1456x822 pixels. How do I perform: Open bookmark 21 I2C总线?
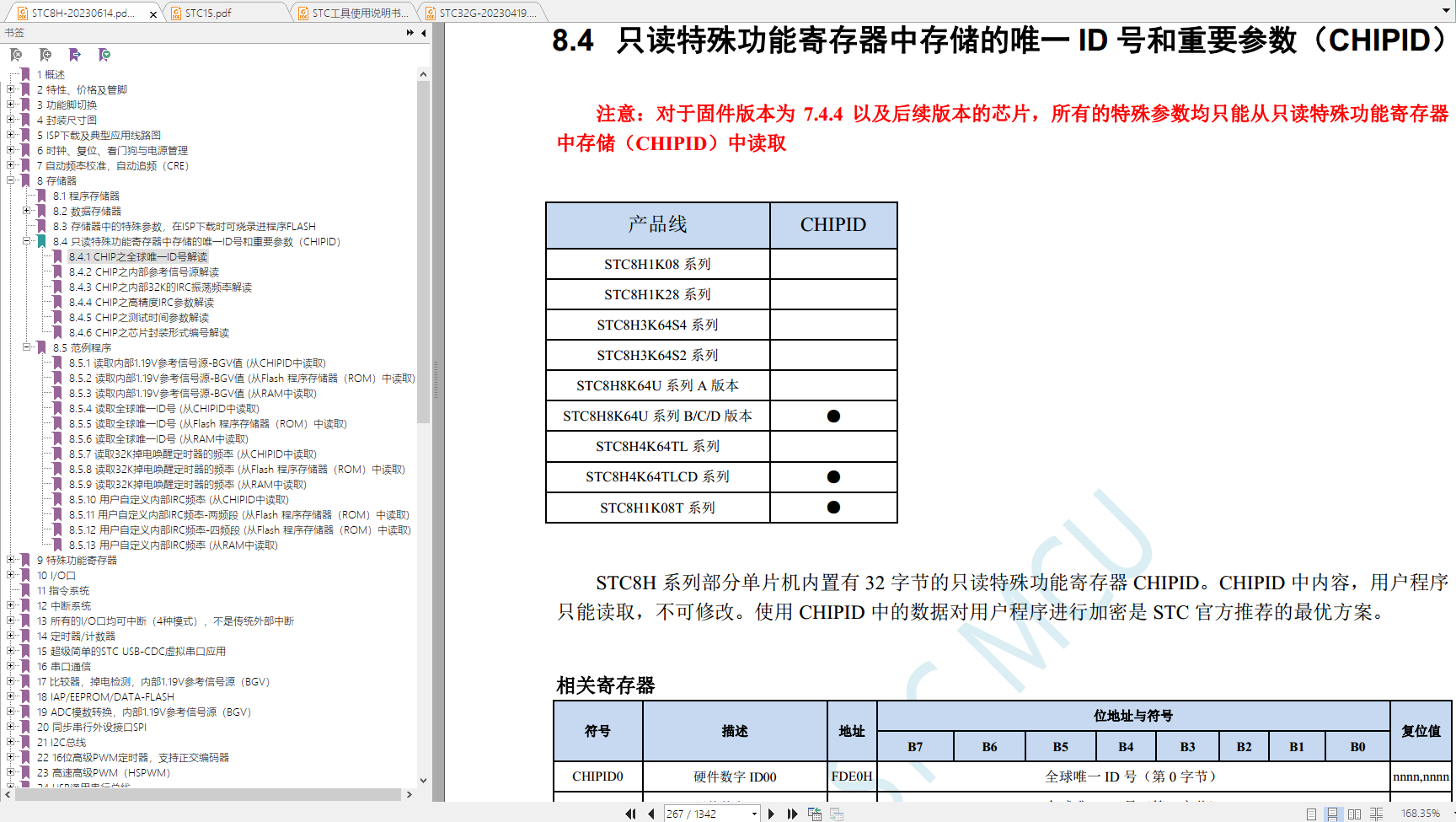click(62, 742)
